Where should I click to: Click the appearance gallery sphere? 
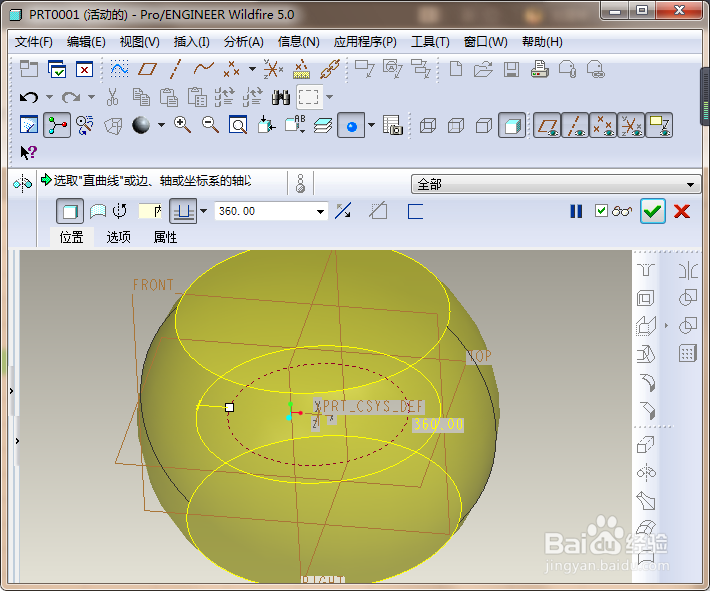pyautogui.click(x=141, y=125)
